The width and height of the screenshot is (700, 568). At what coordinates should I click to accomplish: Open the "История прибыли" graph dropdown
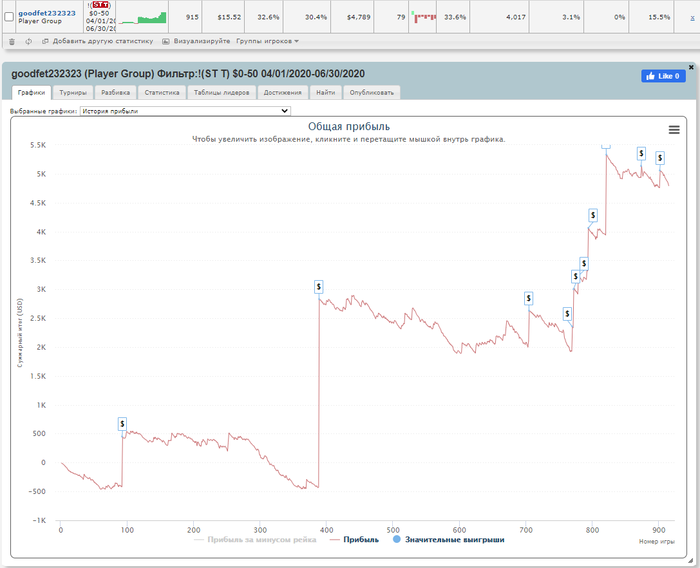185,111
